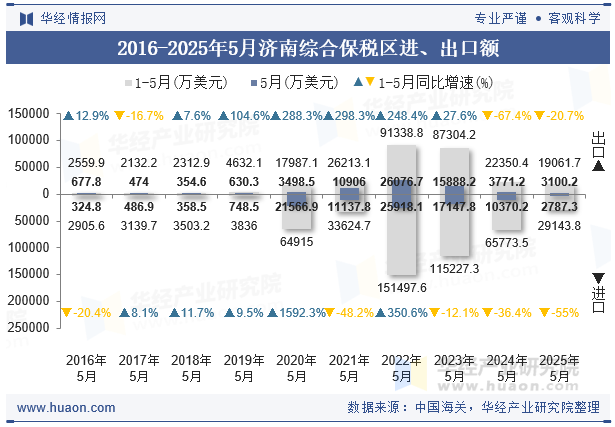Click the yellow down-triangle legend marker
Image resolution: width=615 pixels, height=427 pixels.
(x=370, y=82)
